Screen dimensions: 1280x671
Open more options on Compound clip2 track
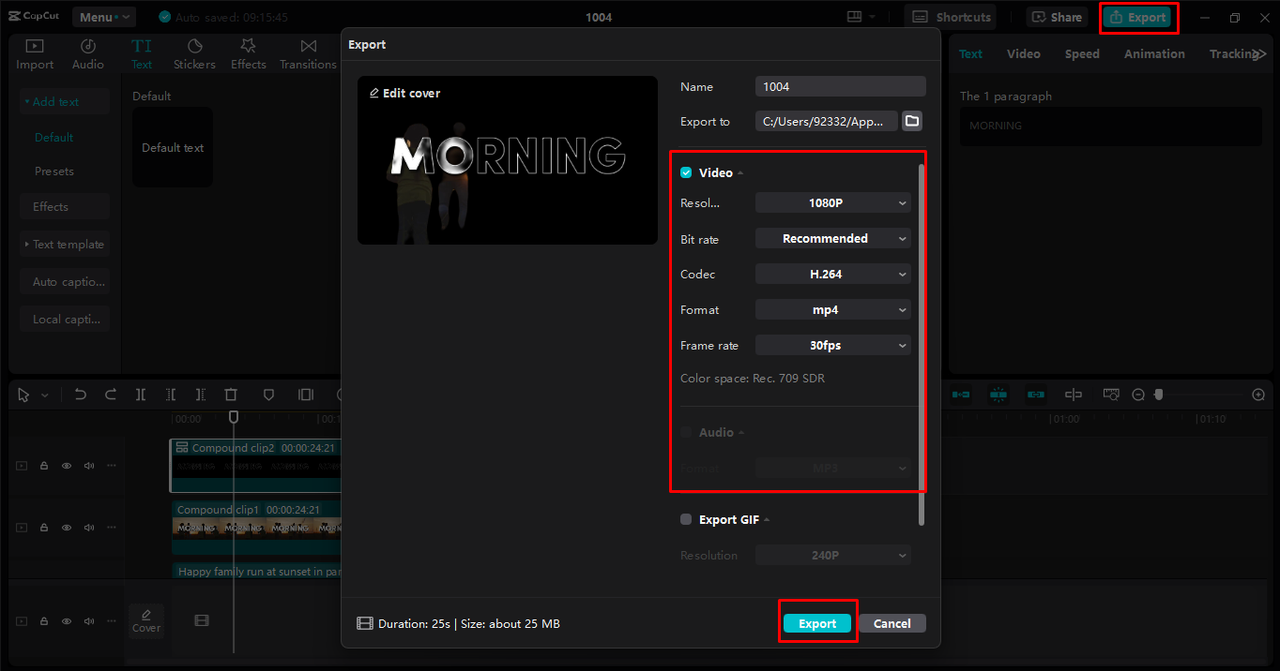[112, 466]
